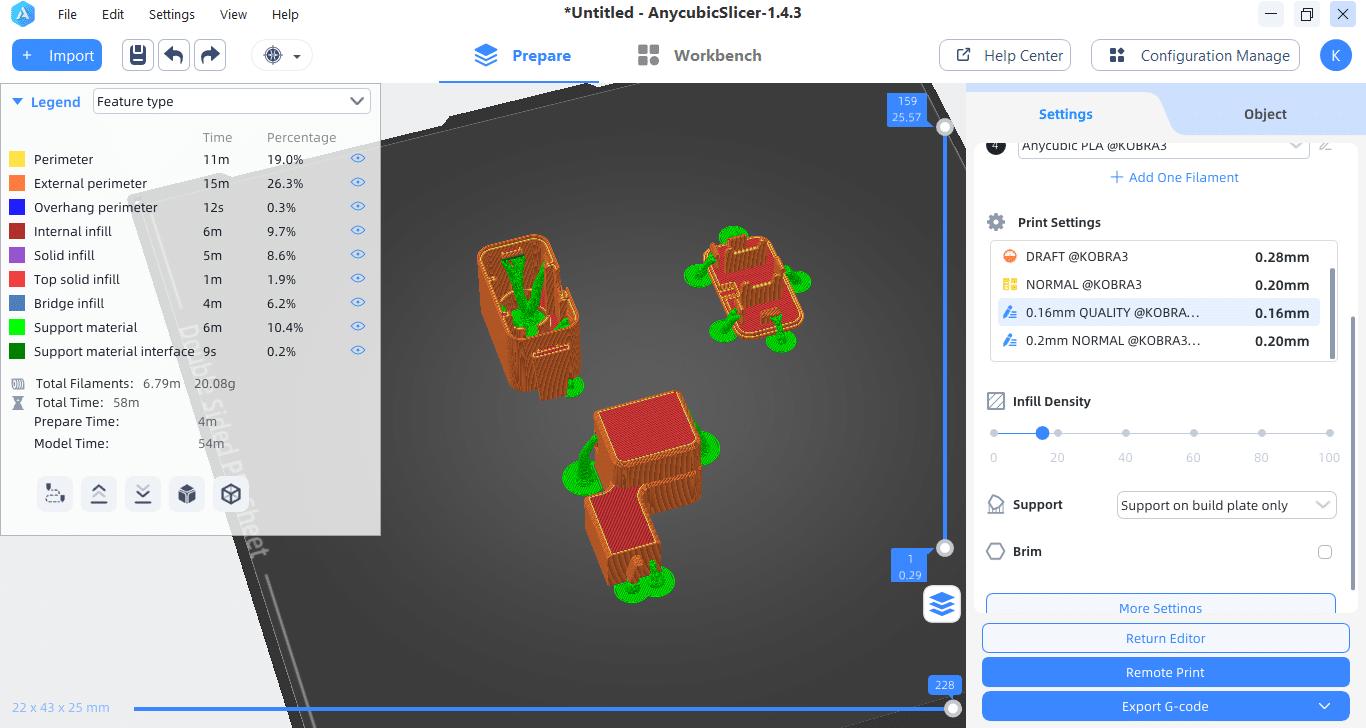Viewport: 1366px width, 728px height.
Task: Open the Settings menu in menu bar
Action: tap(171, 15)
